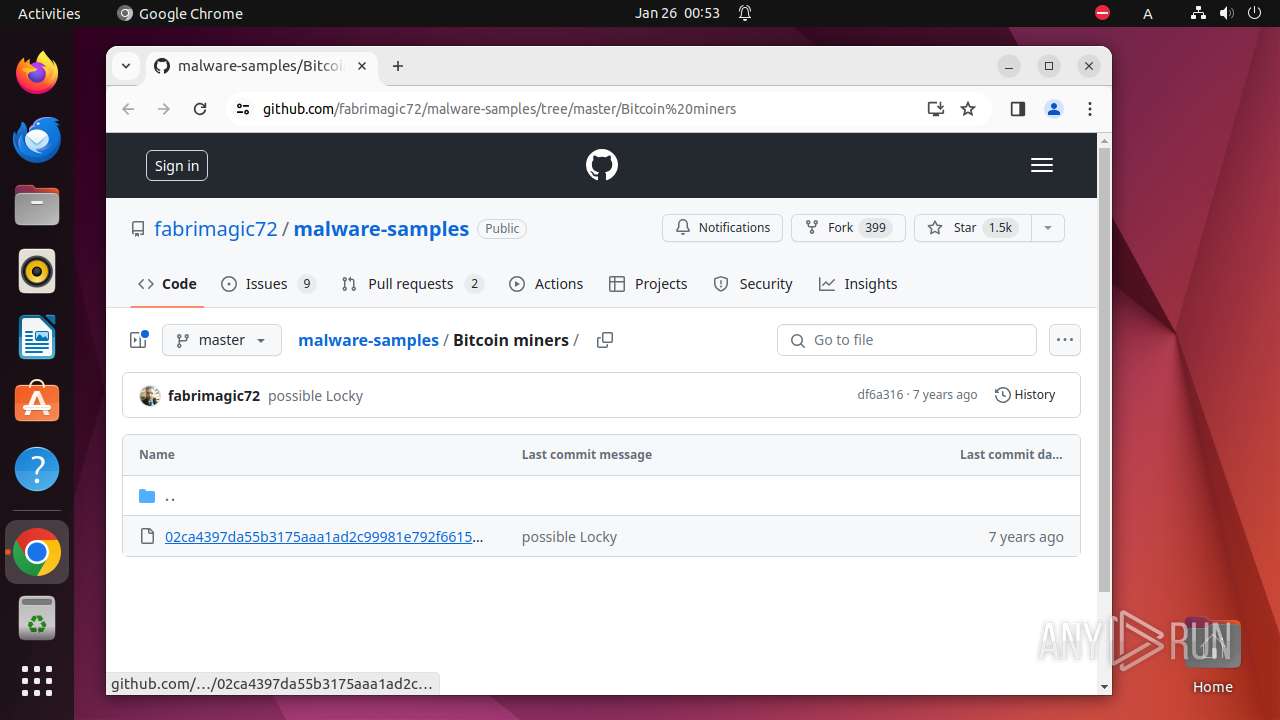1280x720 pixels.
Task: Open the GitHub home logo
Action: [602, 165]
